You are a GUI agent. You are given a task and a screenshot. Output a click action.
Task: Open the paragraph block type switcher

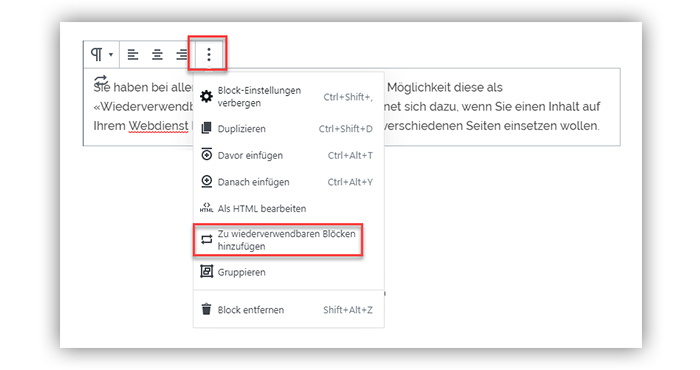(x=102, y=54)
